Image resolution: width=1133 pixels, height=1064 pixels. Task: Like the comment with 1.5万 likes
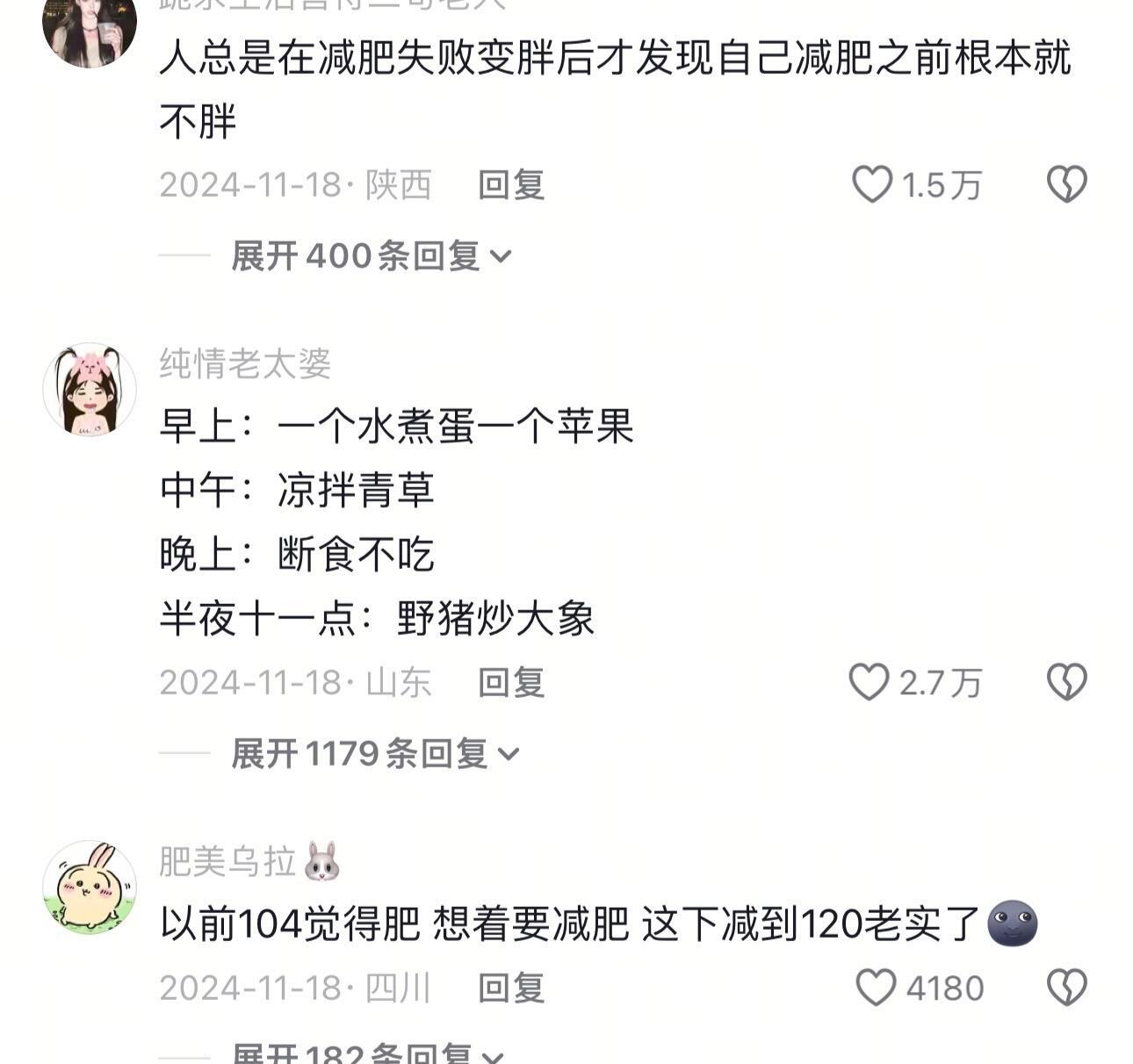click(872, 184)
